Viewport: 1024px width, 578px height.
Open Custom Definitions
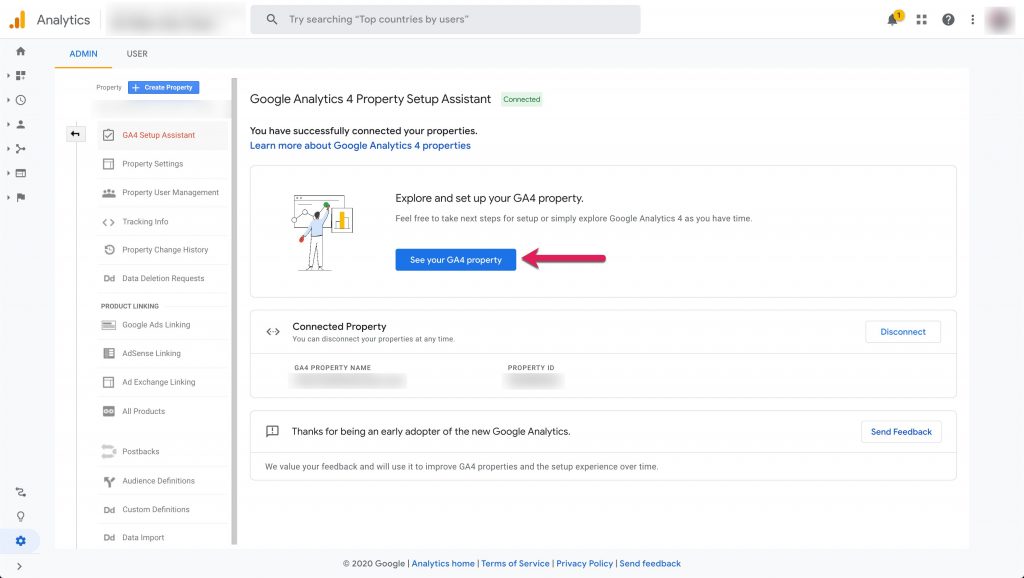[x=163, y=509]
